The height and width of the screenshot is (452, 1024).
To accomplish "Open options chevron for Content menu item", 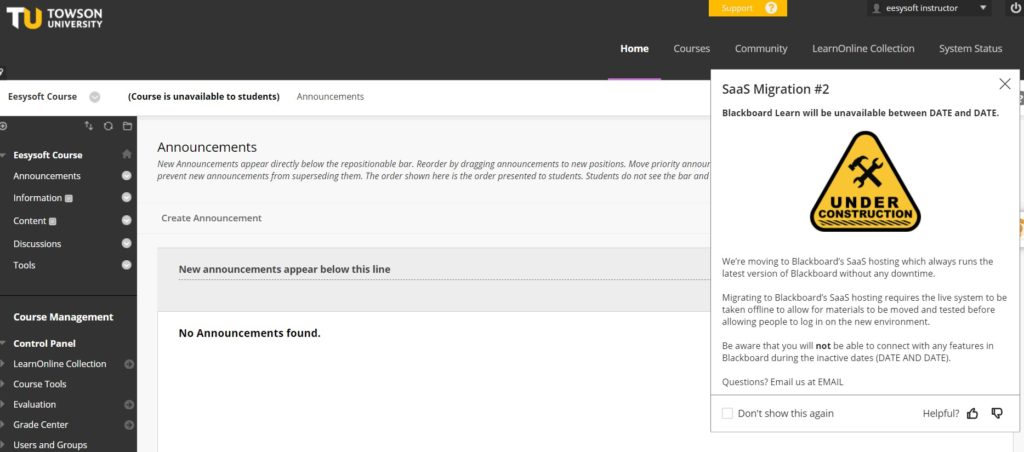I will (127, 220).
